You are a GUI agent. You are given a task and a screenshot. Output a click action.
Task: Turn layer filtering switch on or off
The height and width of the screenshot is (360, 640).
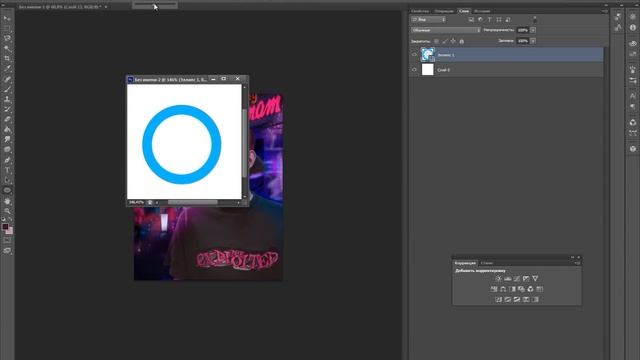click(x=535, y=19)
